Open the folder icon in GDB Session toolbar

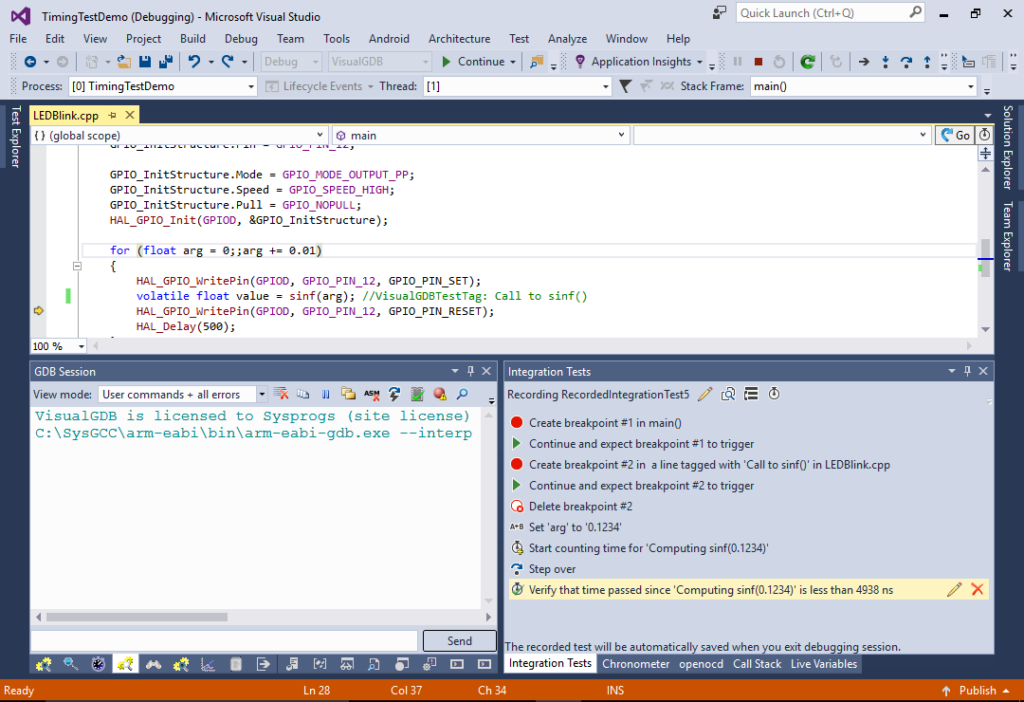[x=348, y=393]
